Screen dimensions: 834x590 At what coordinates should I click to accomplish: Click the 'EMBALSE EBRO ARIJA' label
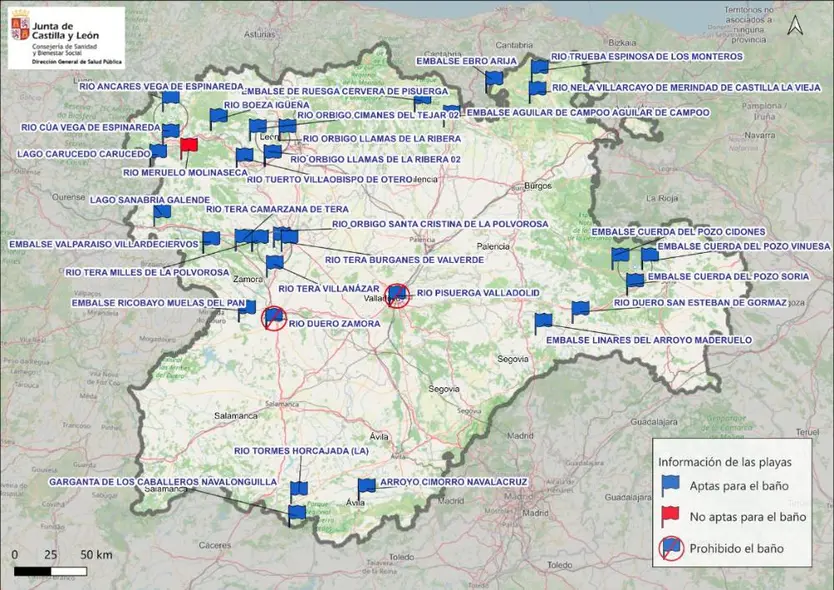tap(466, 62)
